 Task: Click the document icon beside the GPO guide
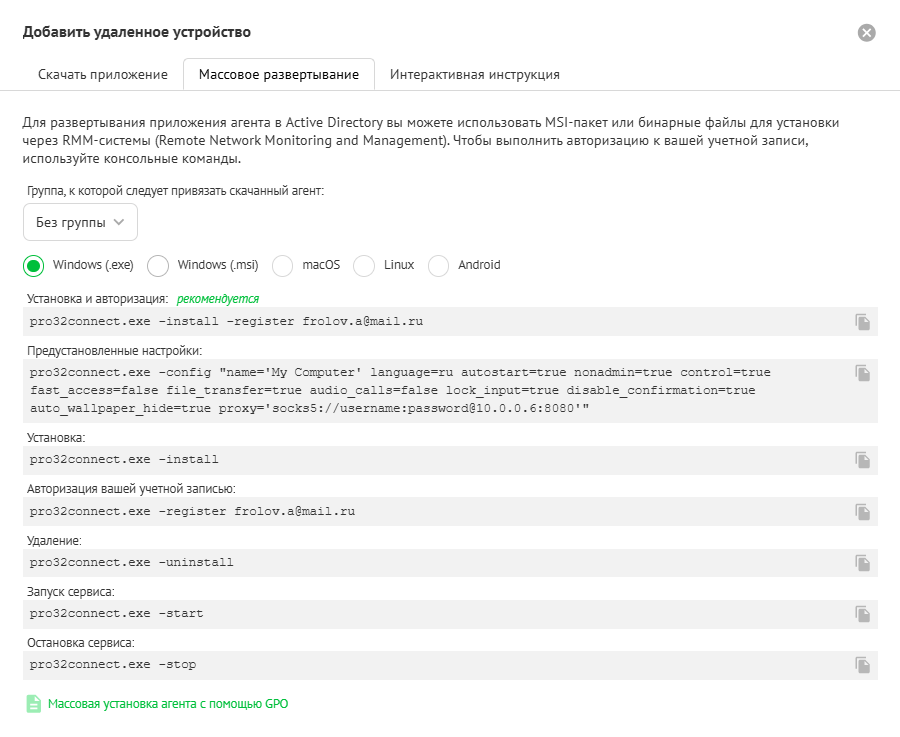coord(33,704)
